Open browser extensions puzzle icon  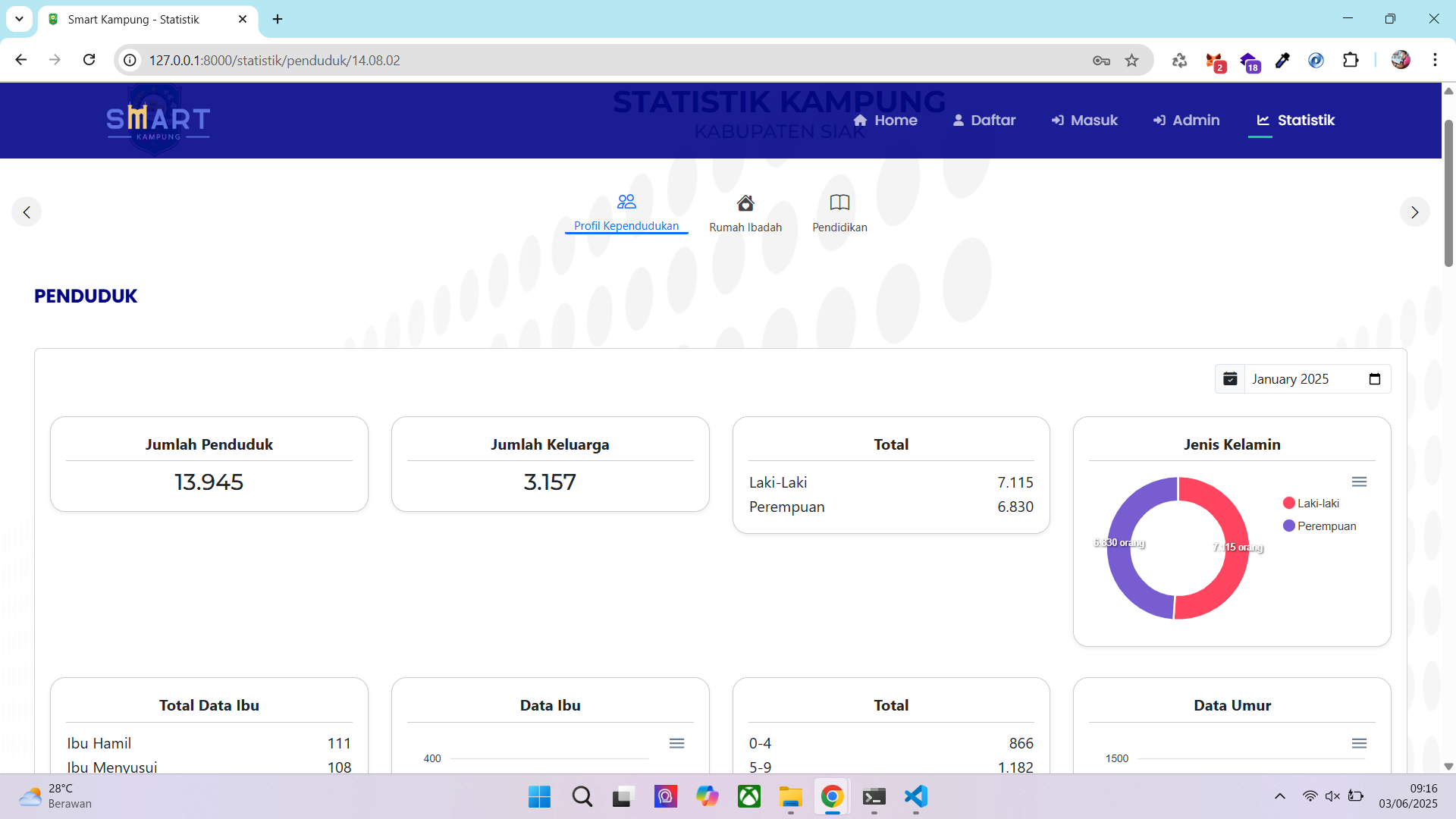[x=1351, y=61]
